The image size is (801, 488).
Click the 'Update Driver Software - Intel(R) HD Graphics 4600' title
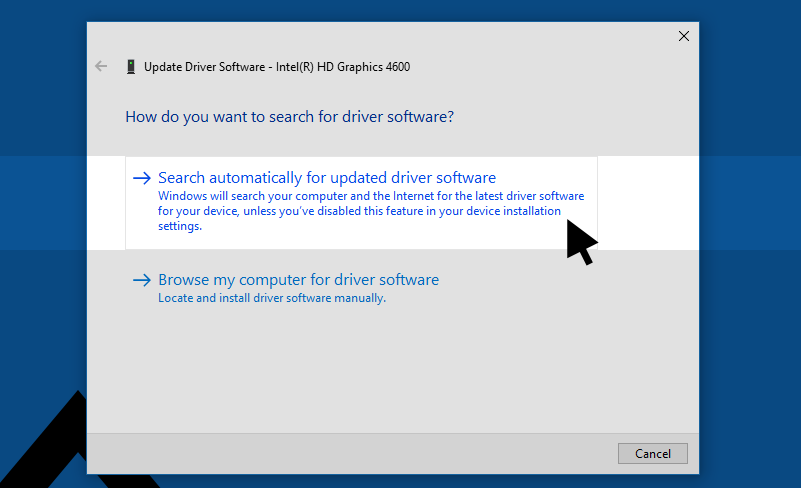(x=277, y=67)
